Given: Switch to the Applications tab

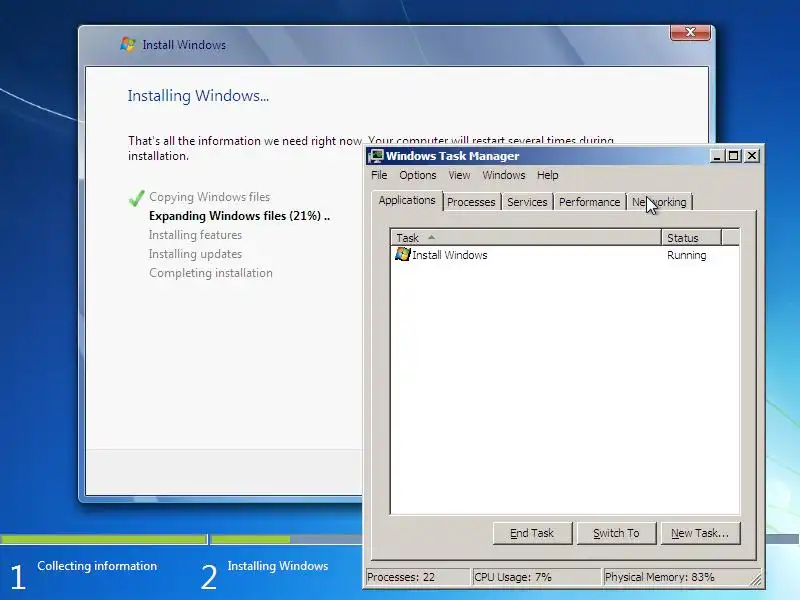Looking at the screenshot, I should (407, 201).
